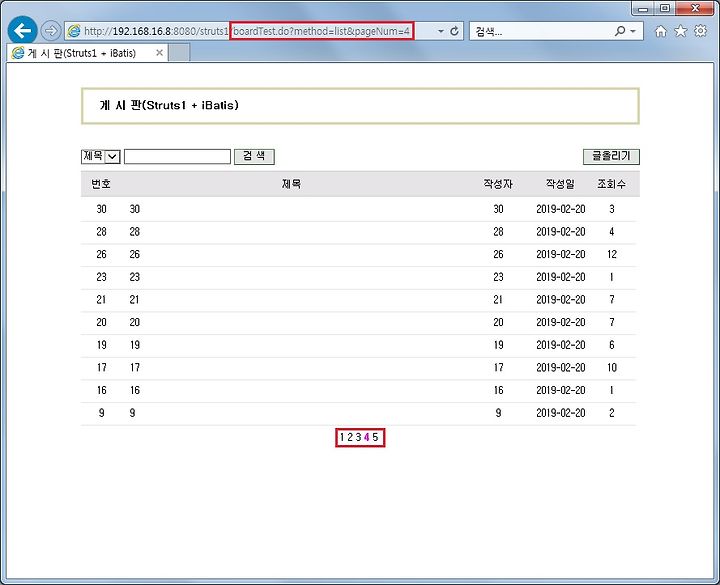Minimize the browser window
The height and width of the screenshot is (585, 720).
coord(643,8)
